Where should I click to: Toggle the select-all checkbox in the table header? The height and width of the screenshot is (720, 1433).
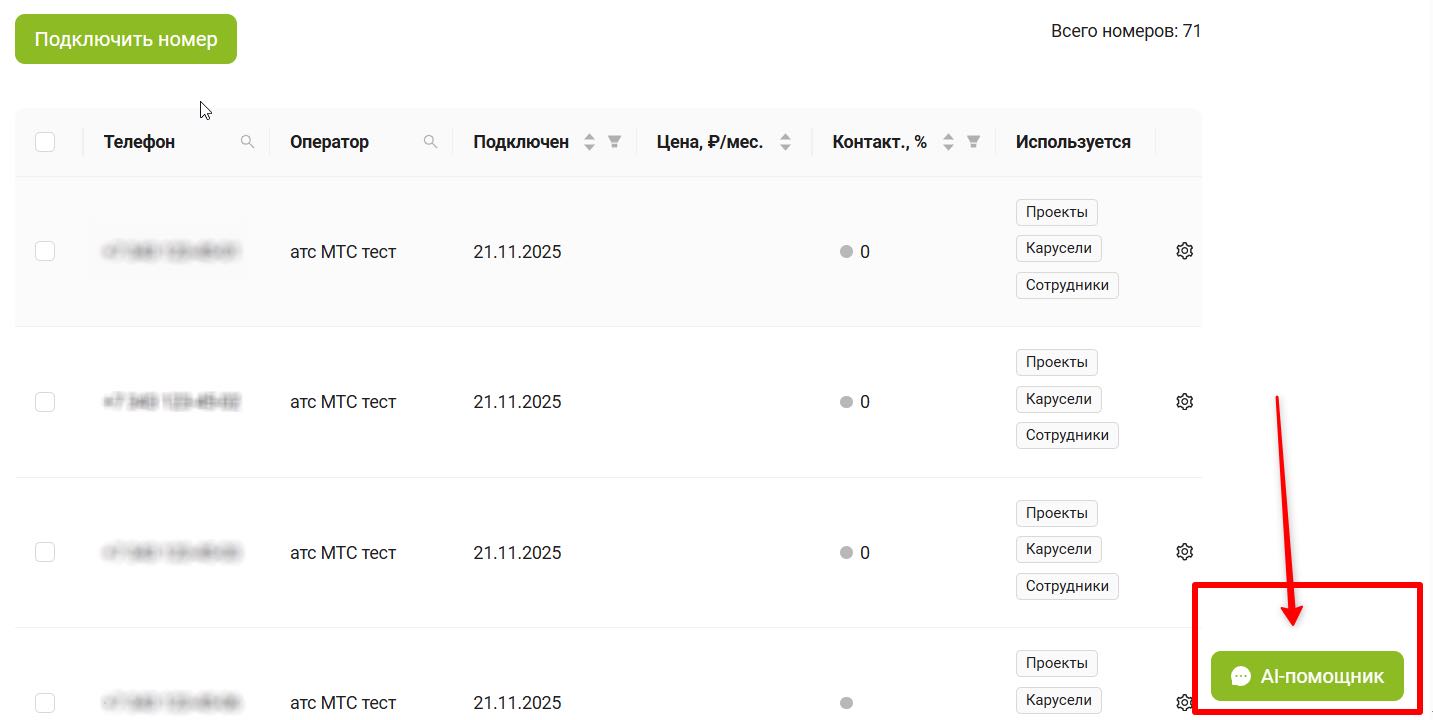tap(45, 142)
